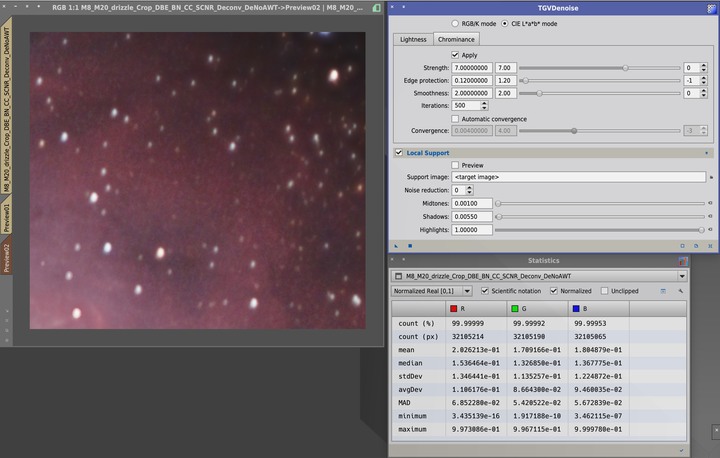The width and height of the screenshot is (720, 458).
Task: Click the reset icon beside Midtones slider
Action: pos(710,203)
